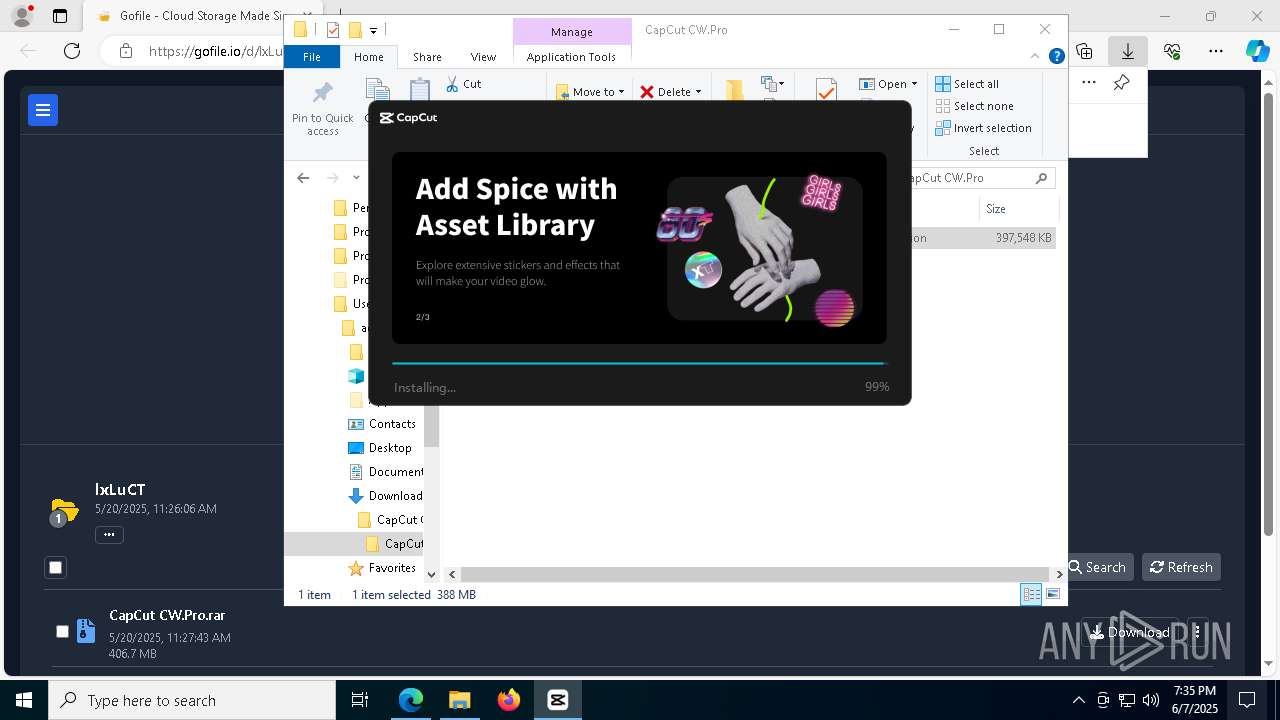Open Edge tab actions menu icon
Viewport: 1280px width, 720px height.
tap(60, 16)
